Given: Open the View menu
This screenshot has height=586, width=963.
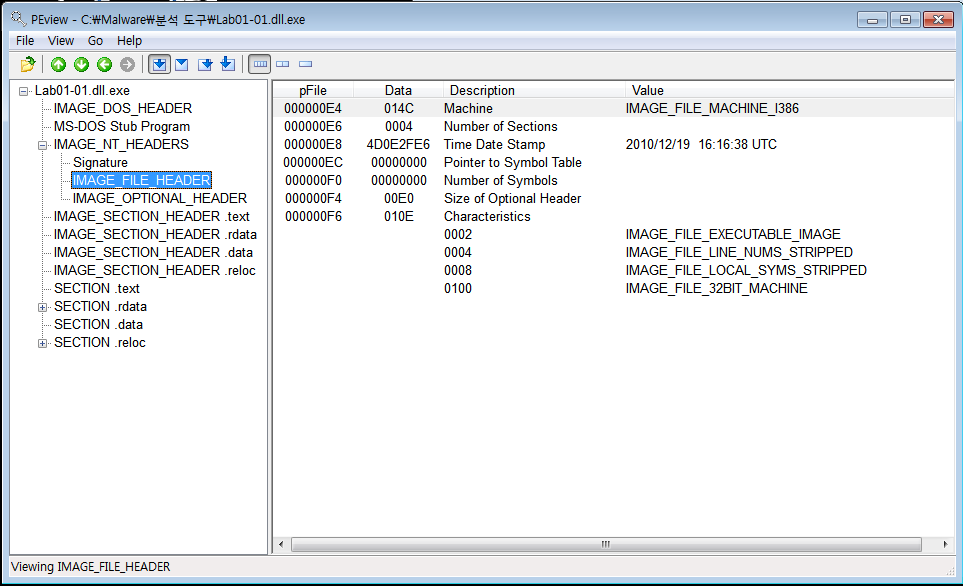Looking at the screenshot, I should click(61, 41).
